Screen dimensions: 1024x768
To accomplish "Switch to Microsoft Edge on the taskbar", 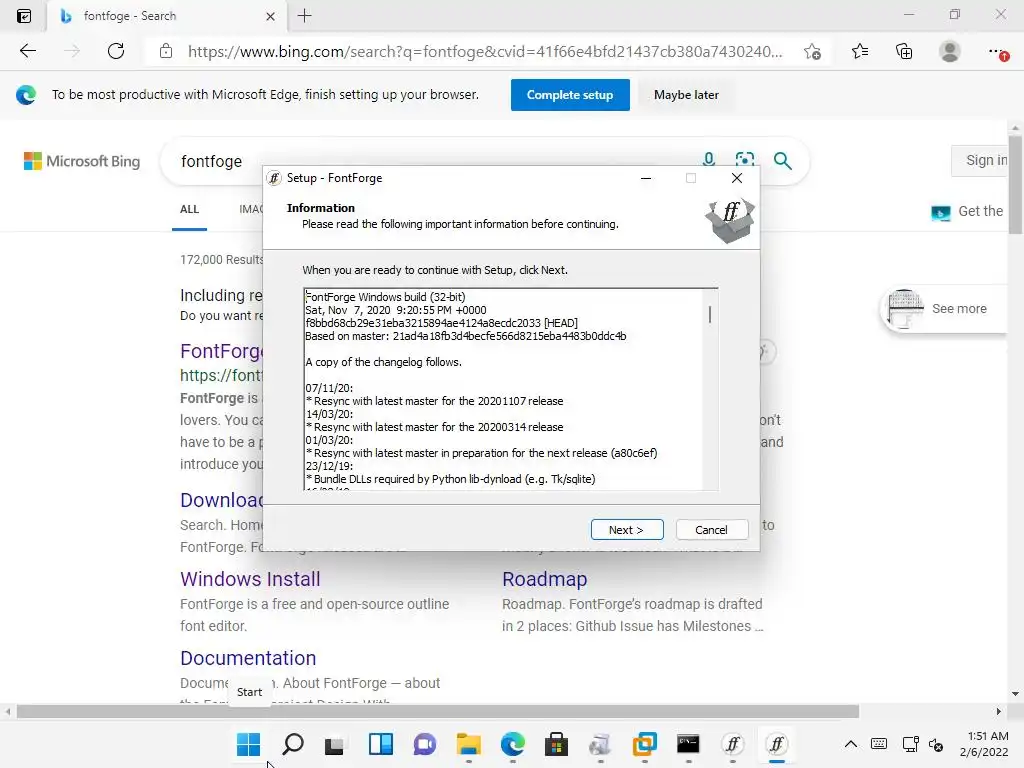I will 513,744.
